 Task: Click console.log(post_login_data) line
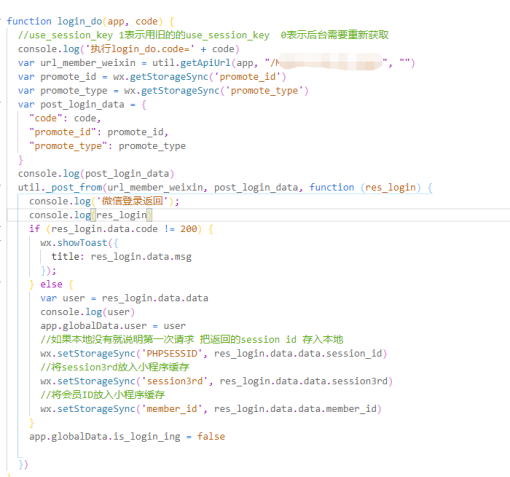pyautogui.click(x=96, y=174)
